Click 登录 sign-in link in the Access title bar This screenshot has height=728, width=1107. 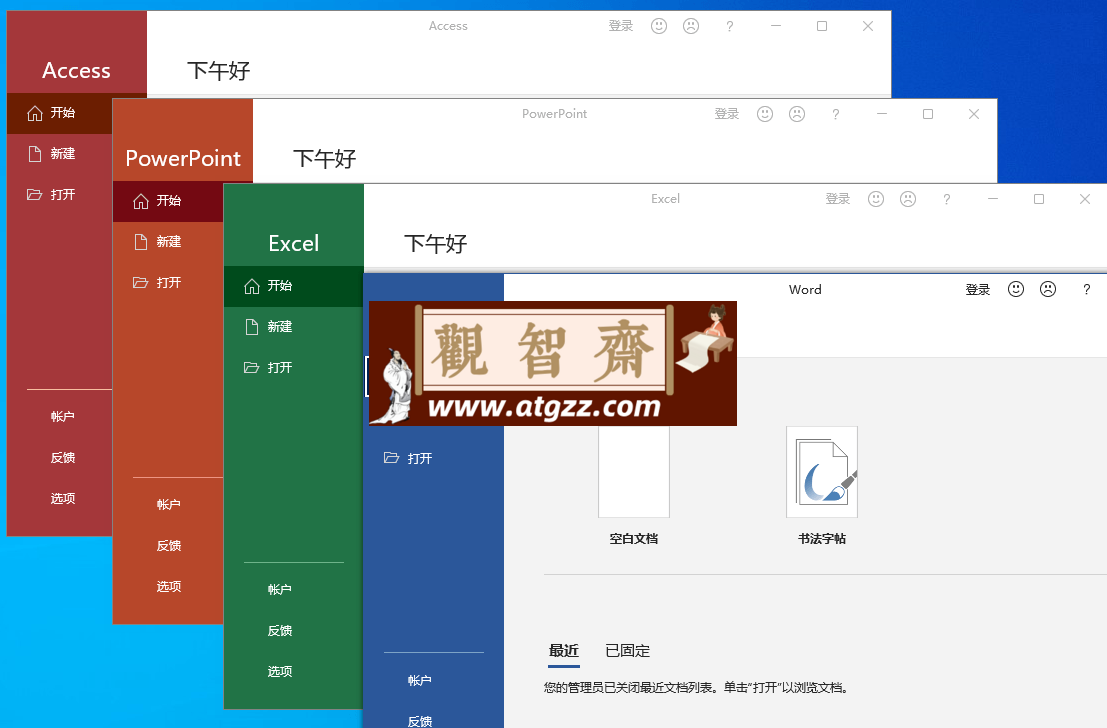click(621, 26)
